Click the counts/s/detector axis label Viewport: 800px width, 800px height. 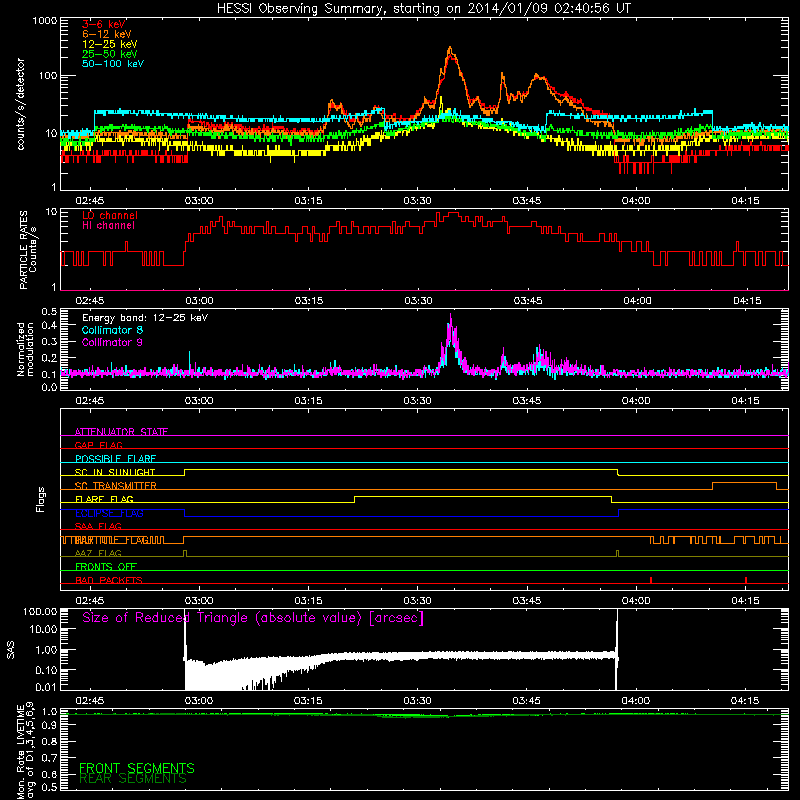coord(21,104)
